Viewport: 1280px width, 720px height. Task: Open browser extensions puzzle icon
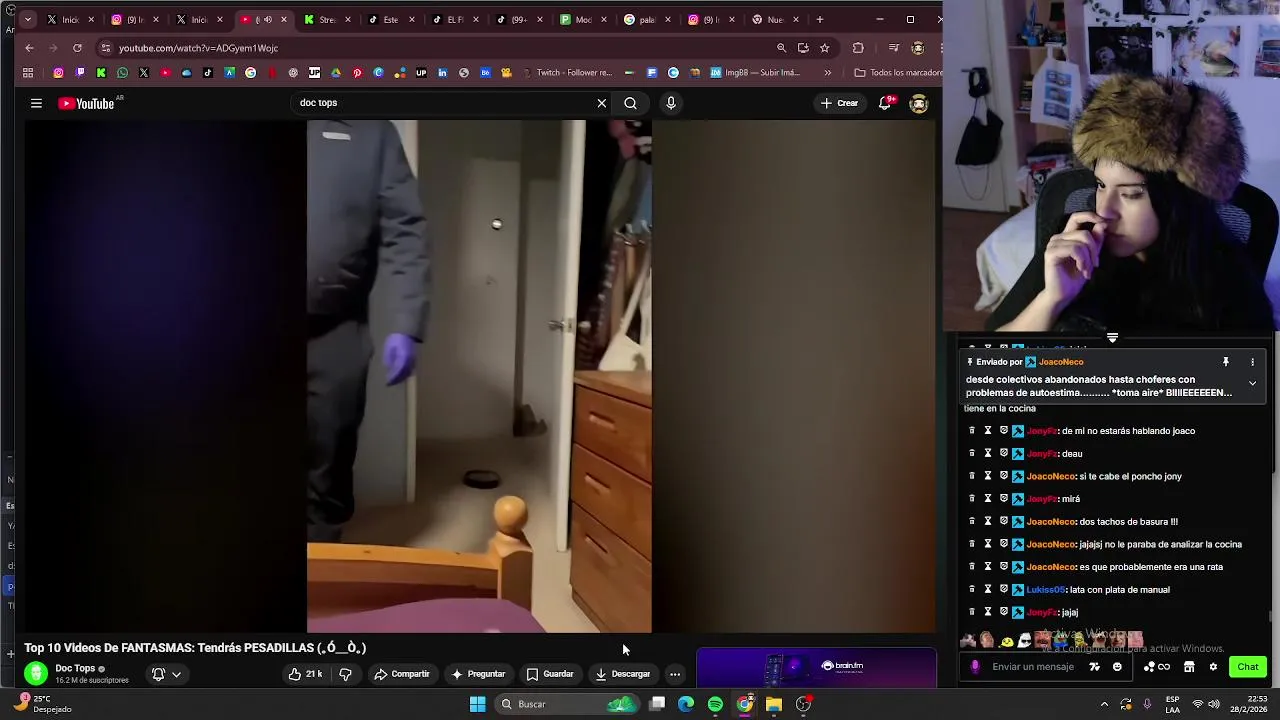point(858,48)
